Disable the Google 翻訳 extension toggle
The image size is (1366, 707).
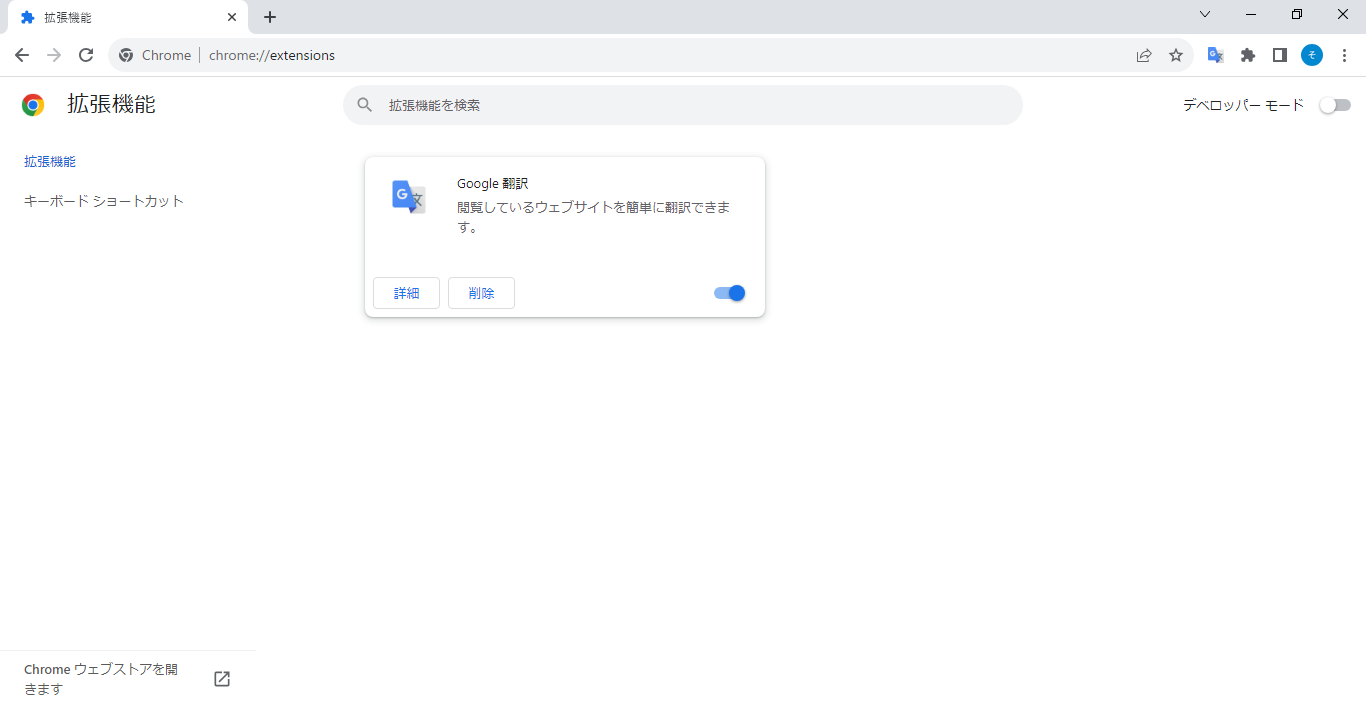(729, 292)
